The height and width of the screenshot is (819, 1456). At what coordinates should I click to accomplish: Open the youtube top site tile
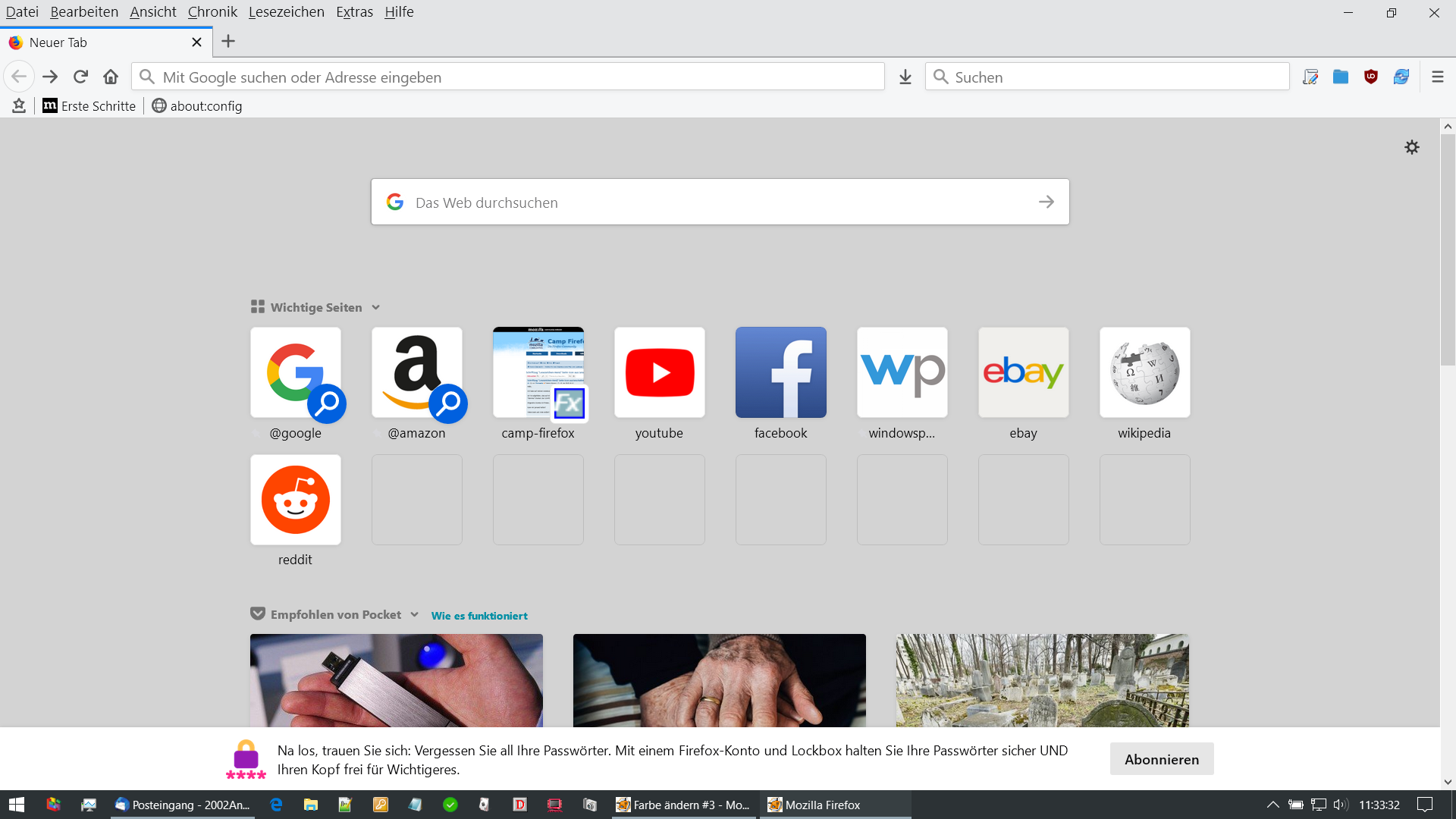pos(659,372)
